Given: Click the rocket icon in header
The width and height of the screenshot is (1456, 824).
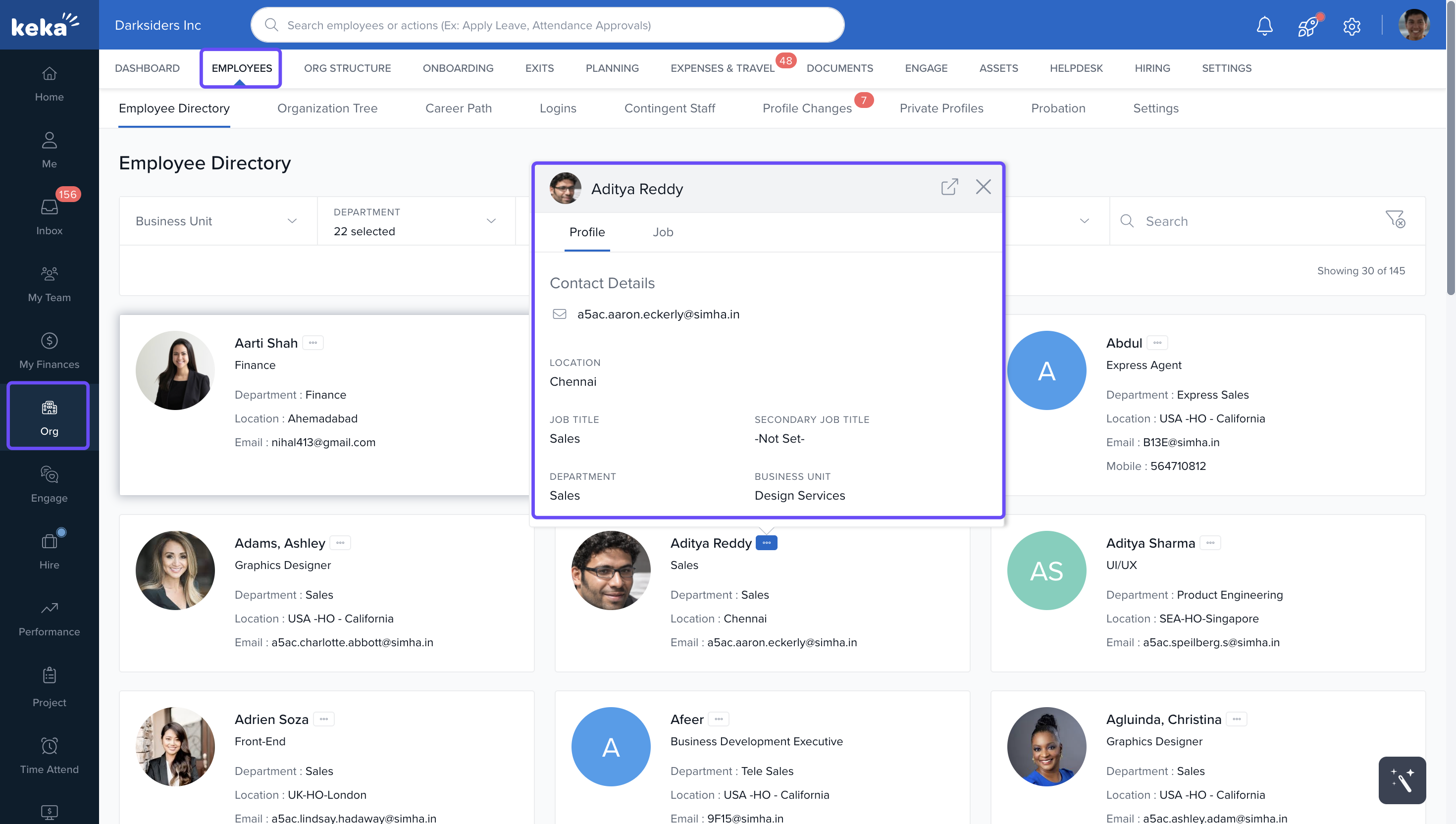Looking at the screenshot, I should (x=1307, y=26).
